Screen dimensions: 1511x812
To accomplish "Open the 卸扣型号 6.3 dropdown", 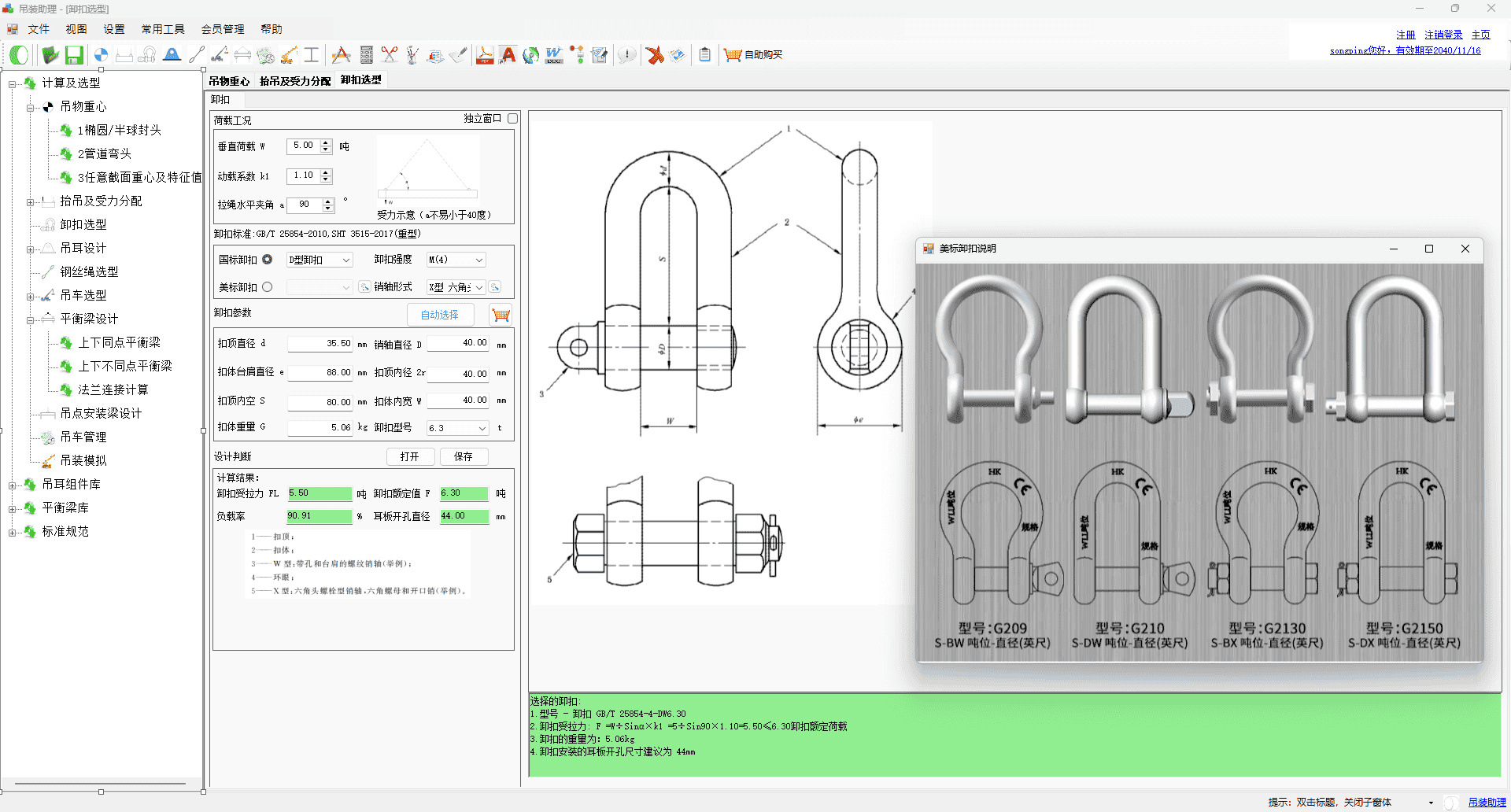I will 482,429.
